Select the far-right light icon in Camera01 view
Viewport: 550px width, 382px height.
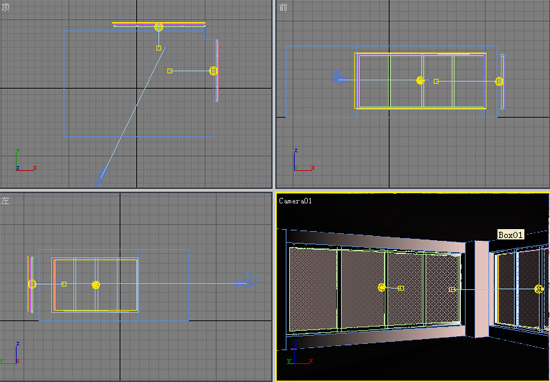[x=539, y=289]
